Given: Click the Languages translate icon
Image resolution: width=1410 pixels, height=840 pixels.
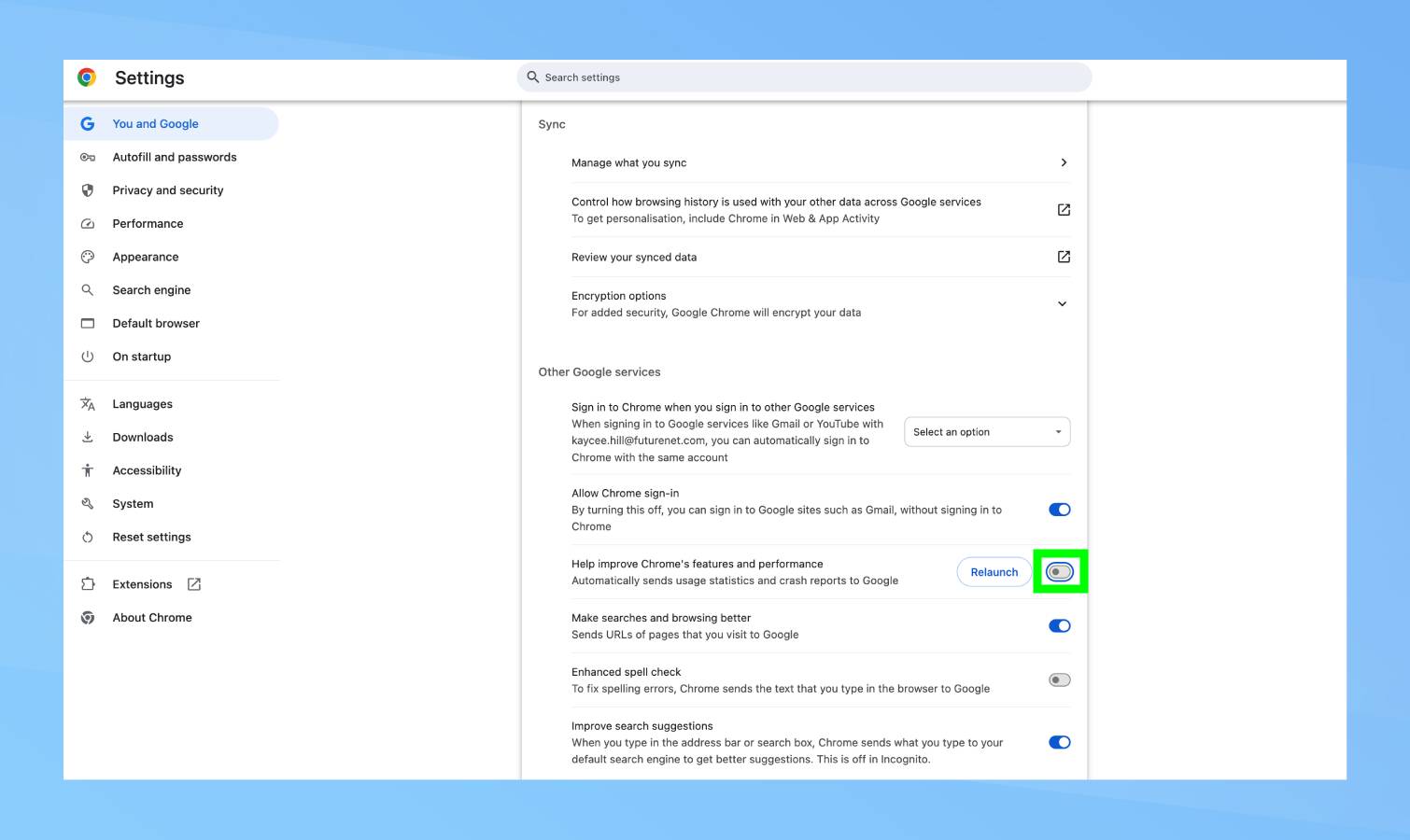Looking at the screenshot, I should [88, 404].
